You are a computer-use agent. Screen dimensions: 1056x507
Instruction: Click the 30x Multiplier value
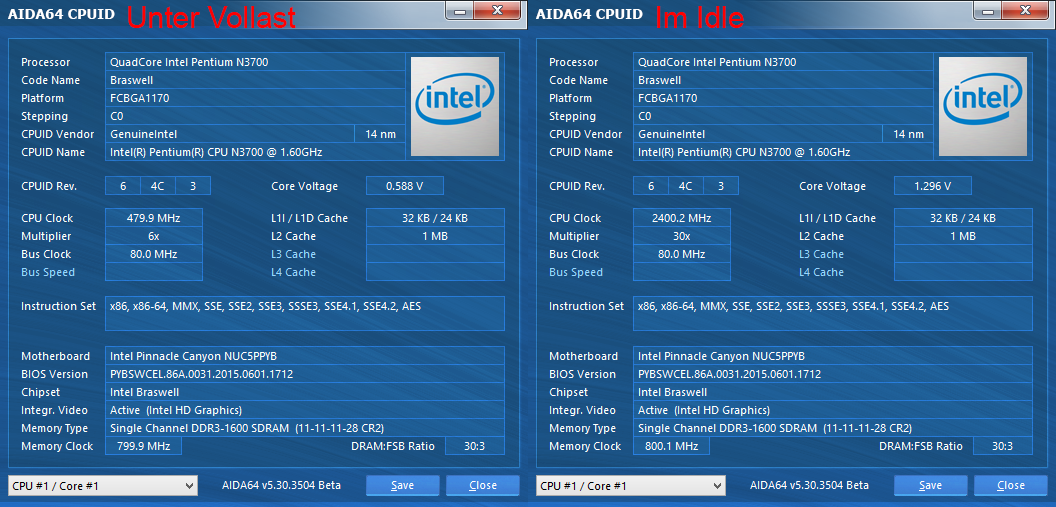pyautogui.click(x=682, y=236)
